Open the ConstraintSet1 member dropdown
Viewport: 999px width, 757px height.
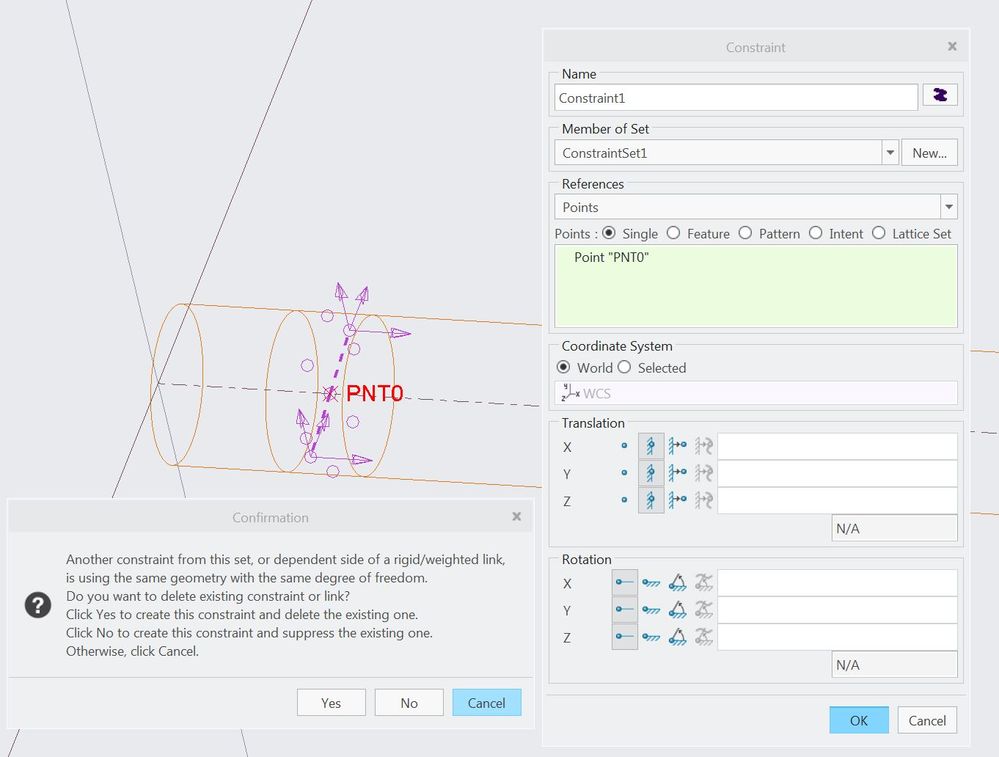pyautogui.click(x=889, y=153)
